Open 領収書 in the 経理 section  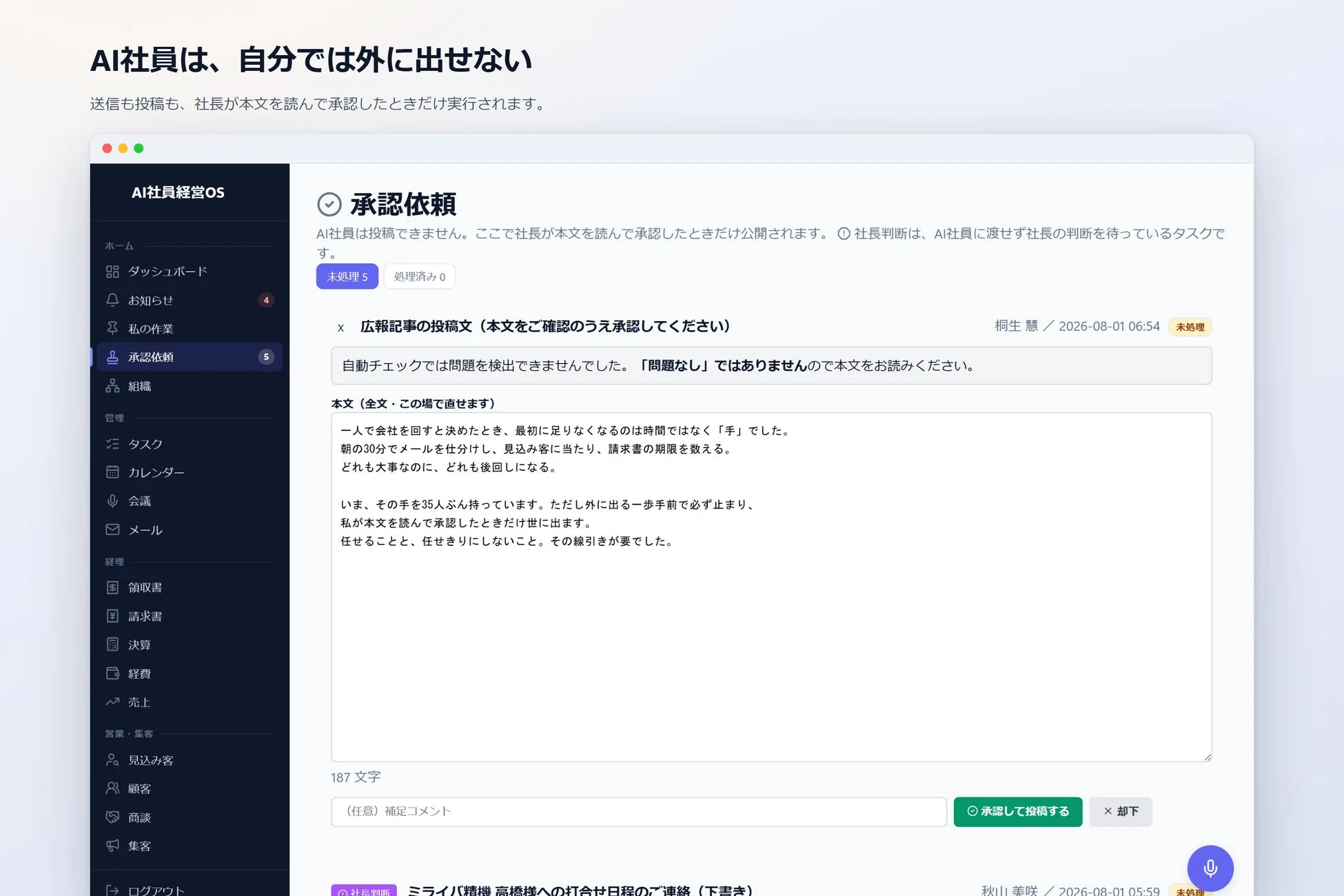click(190, 587)
